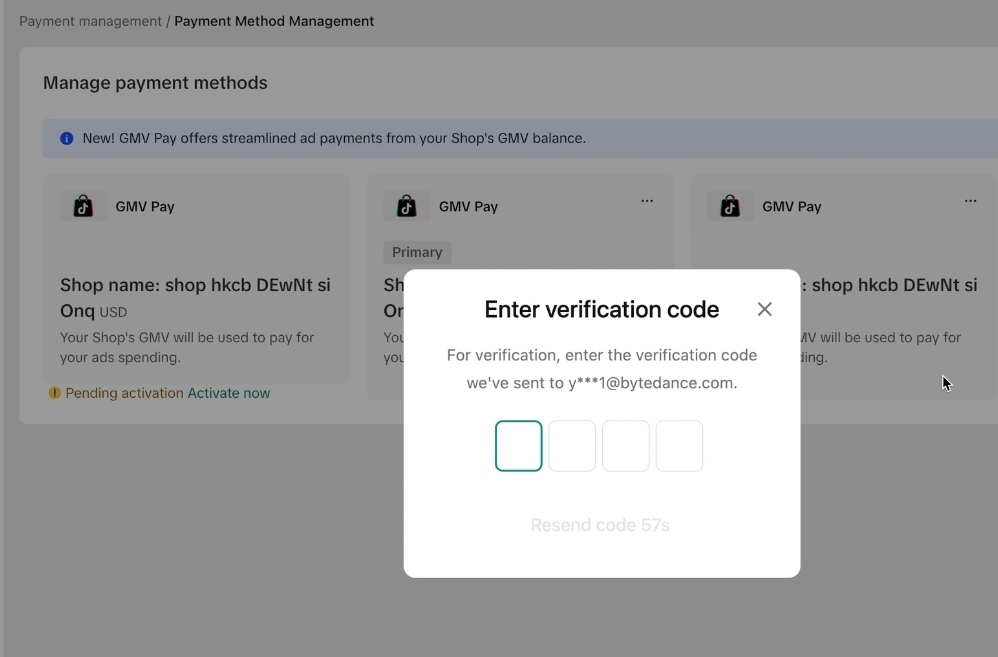This screenshot has width=998, height=657.
Task: Click the info icon in the GMV Pay banner
Action: coord(67,139)
